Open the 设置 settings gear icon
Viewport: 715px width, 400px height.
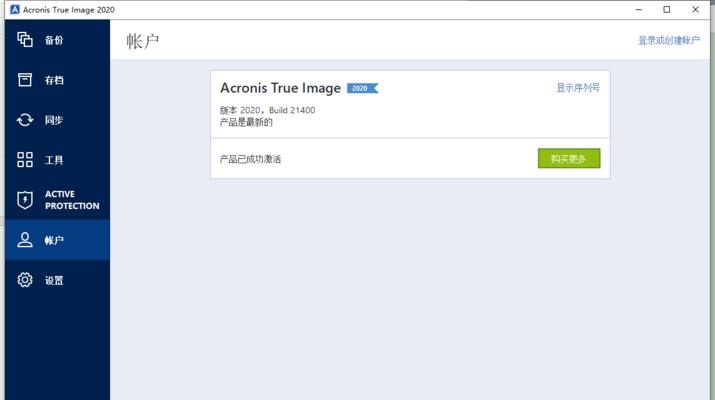(x=25, y=280)
